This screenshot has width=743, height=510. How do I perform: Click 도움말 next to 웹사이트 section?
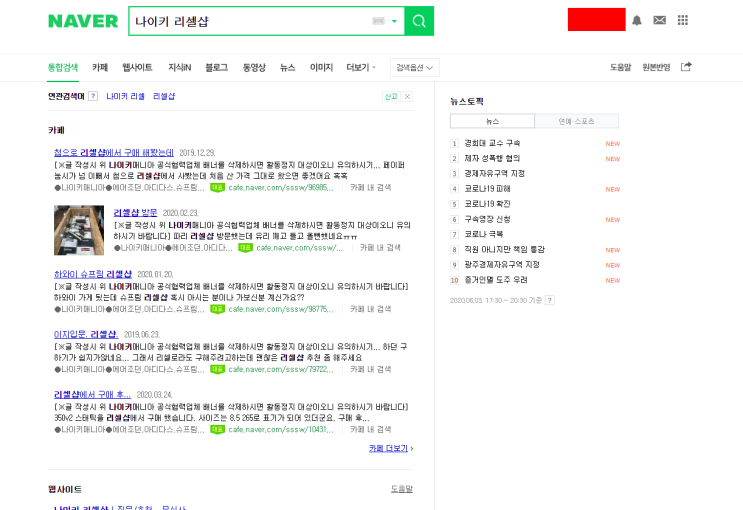[x=402, y=489]
